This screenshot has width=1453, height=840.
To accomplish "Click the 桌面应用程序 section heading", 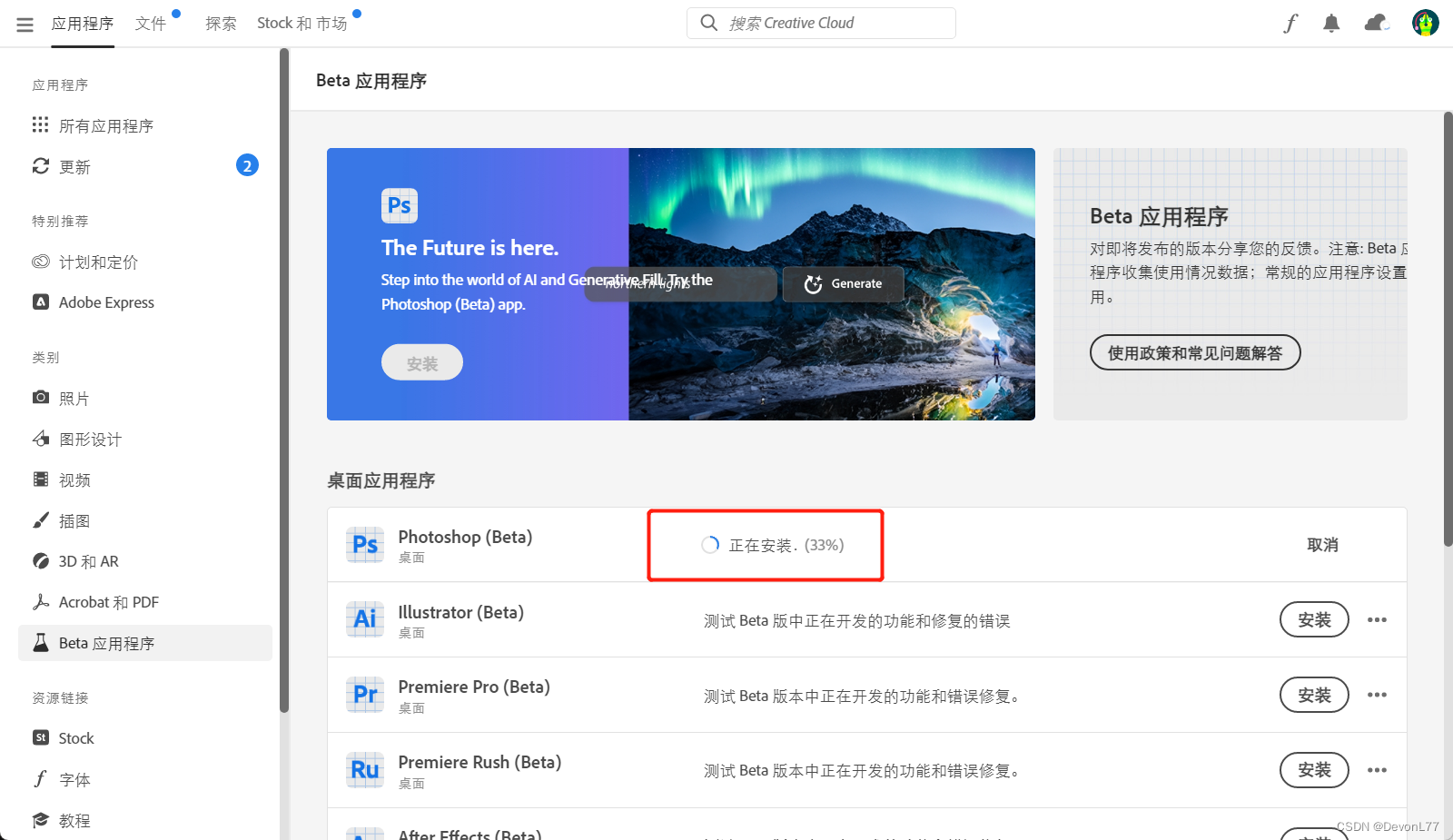I will click(x=381, y=480).
